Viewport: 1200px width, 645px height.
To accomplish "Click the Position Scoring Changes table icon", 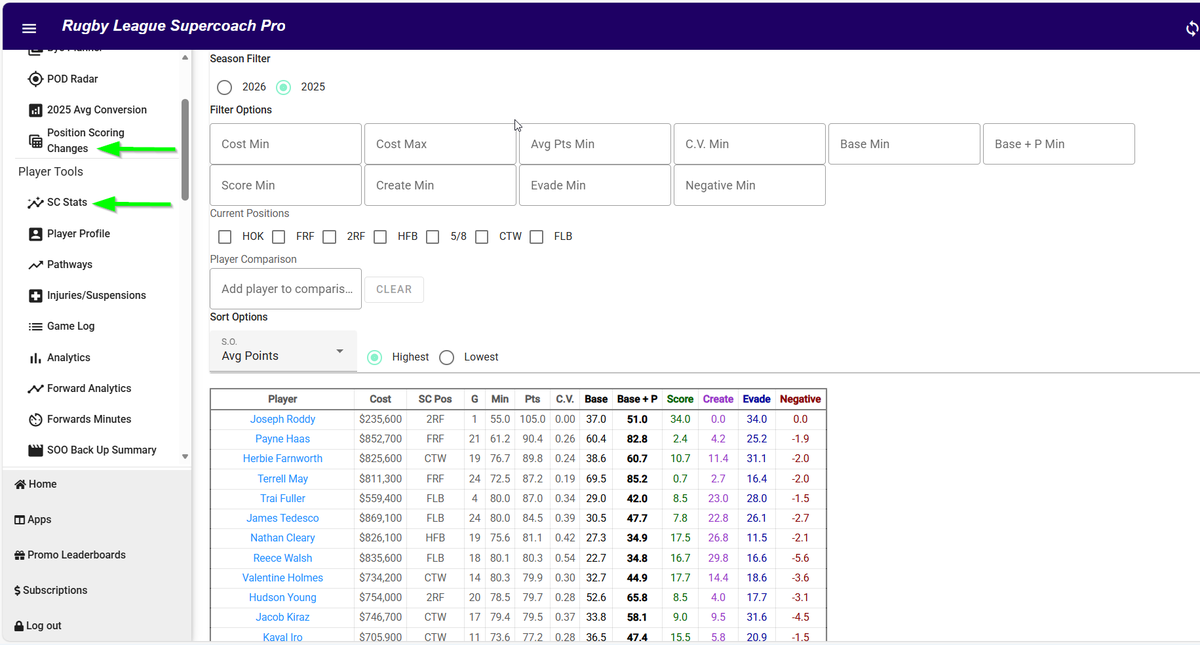I will coord(36,141).
